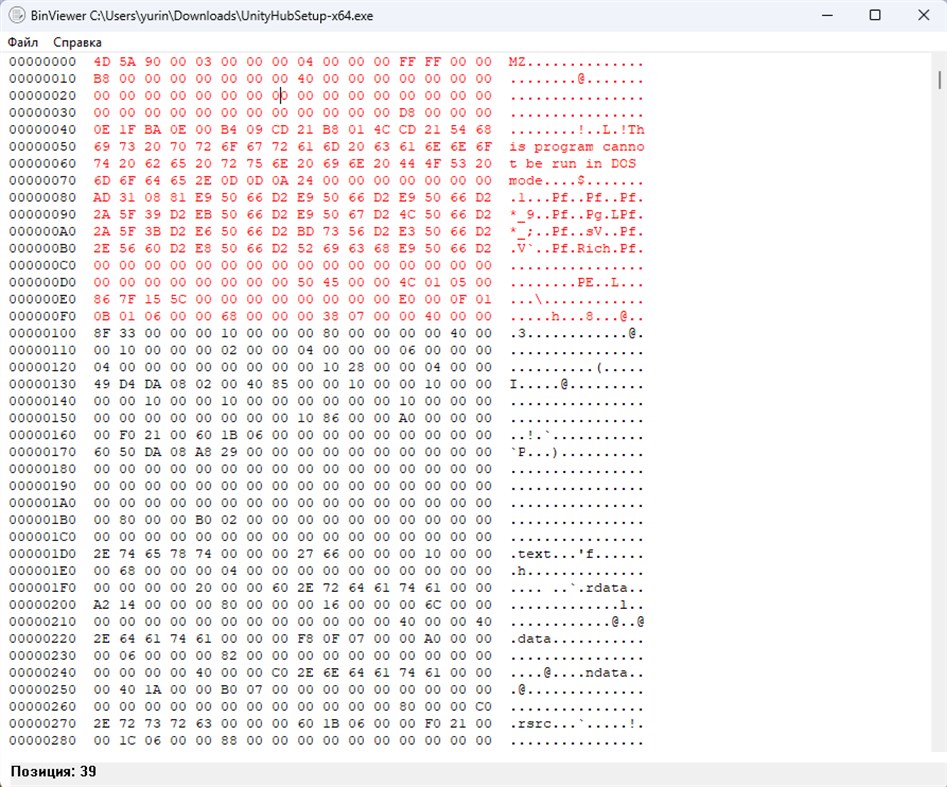Click byte 5A in row 00000000
Screen dimensions: 947x787
click(127, 62)
